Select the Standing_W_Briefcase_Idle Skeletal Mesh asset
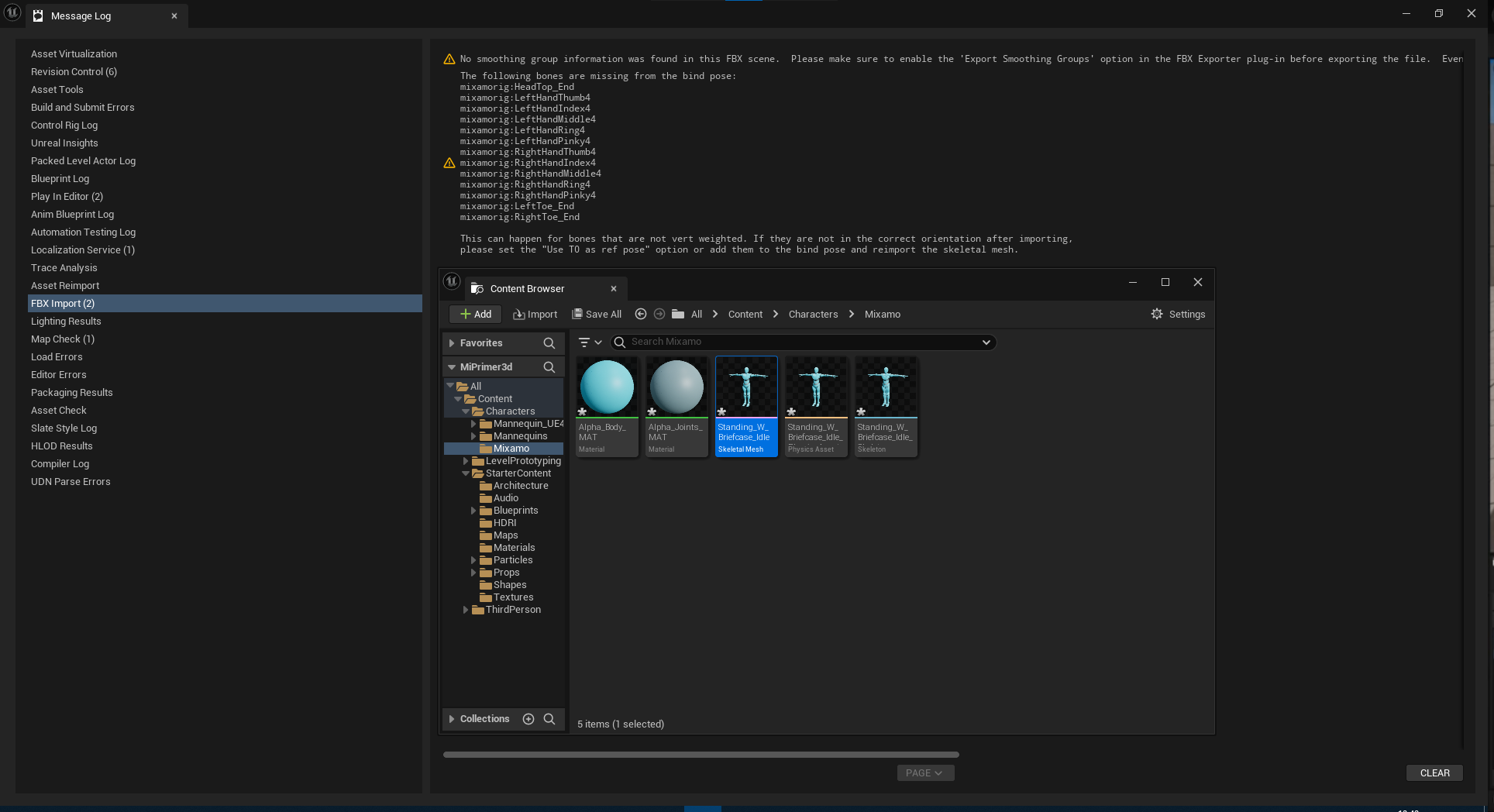The image size is (1494, 812). click(746, 407)
